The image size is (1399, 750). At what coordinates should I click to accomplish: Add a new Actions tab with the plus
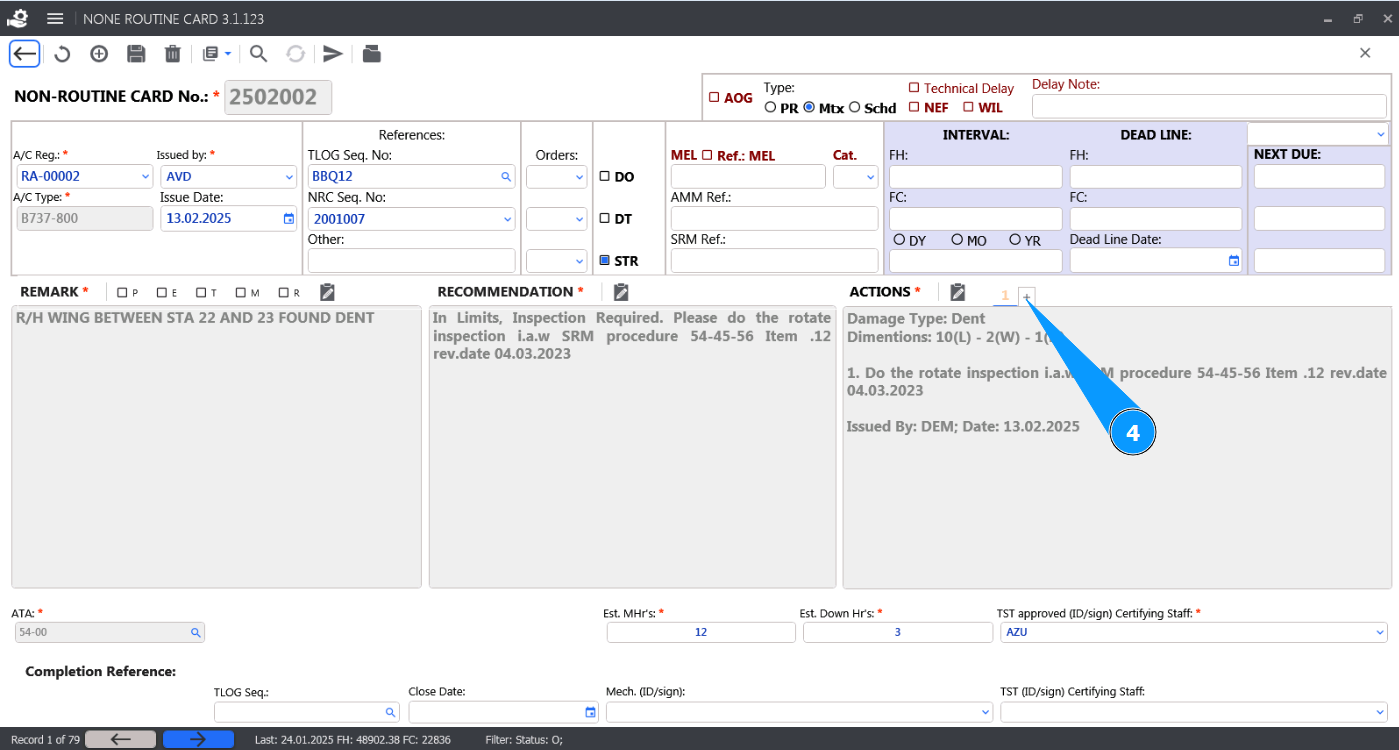pos(1027,296)
